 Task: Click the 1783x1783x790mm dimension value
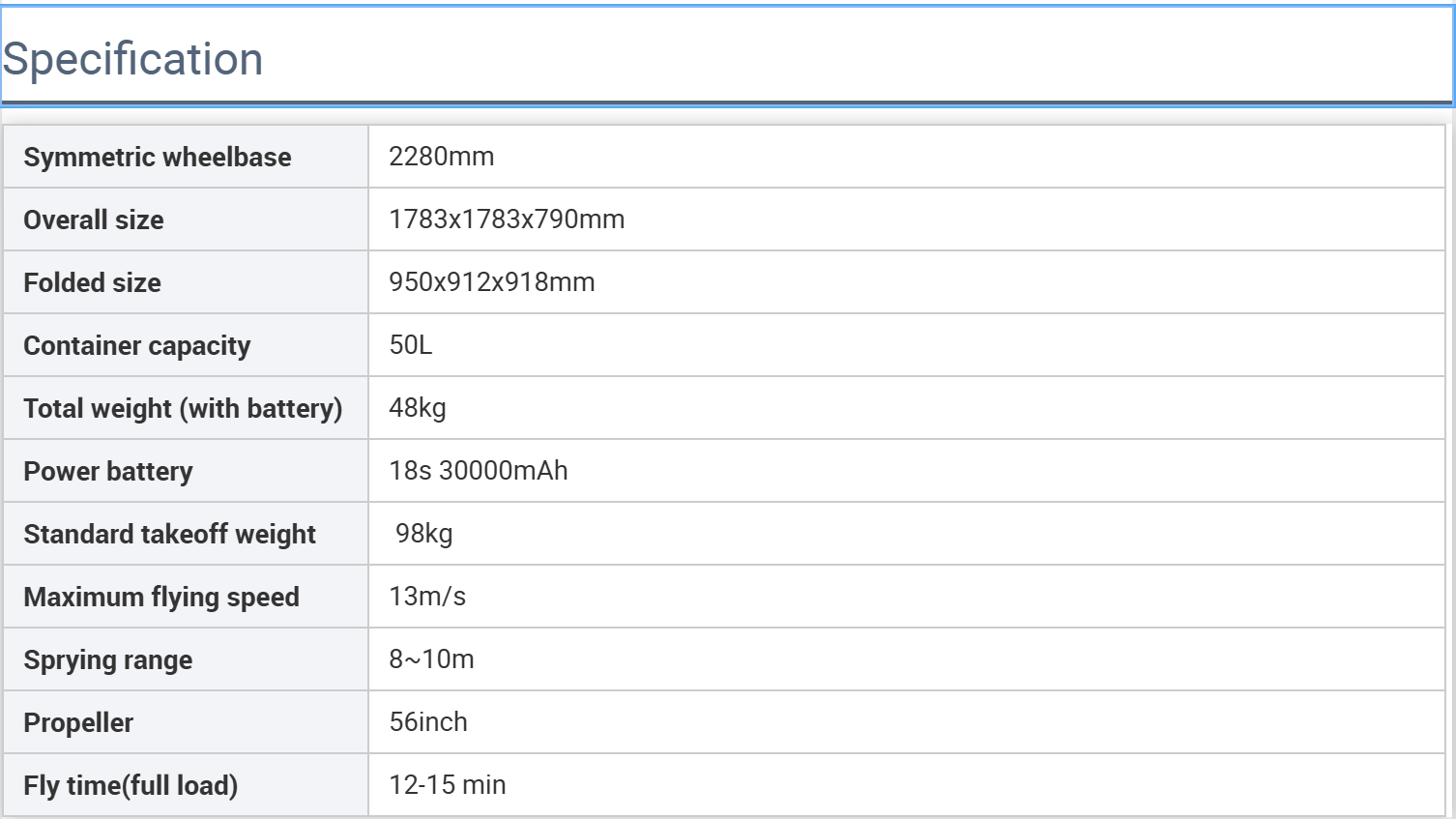pyautogui.click(x=506, y=219)
